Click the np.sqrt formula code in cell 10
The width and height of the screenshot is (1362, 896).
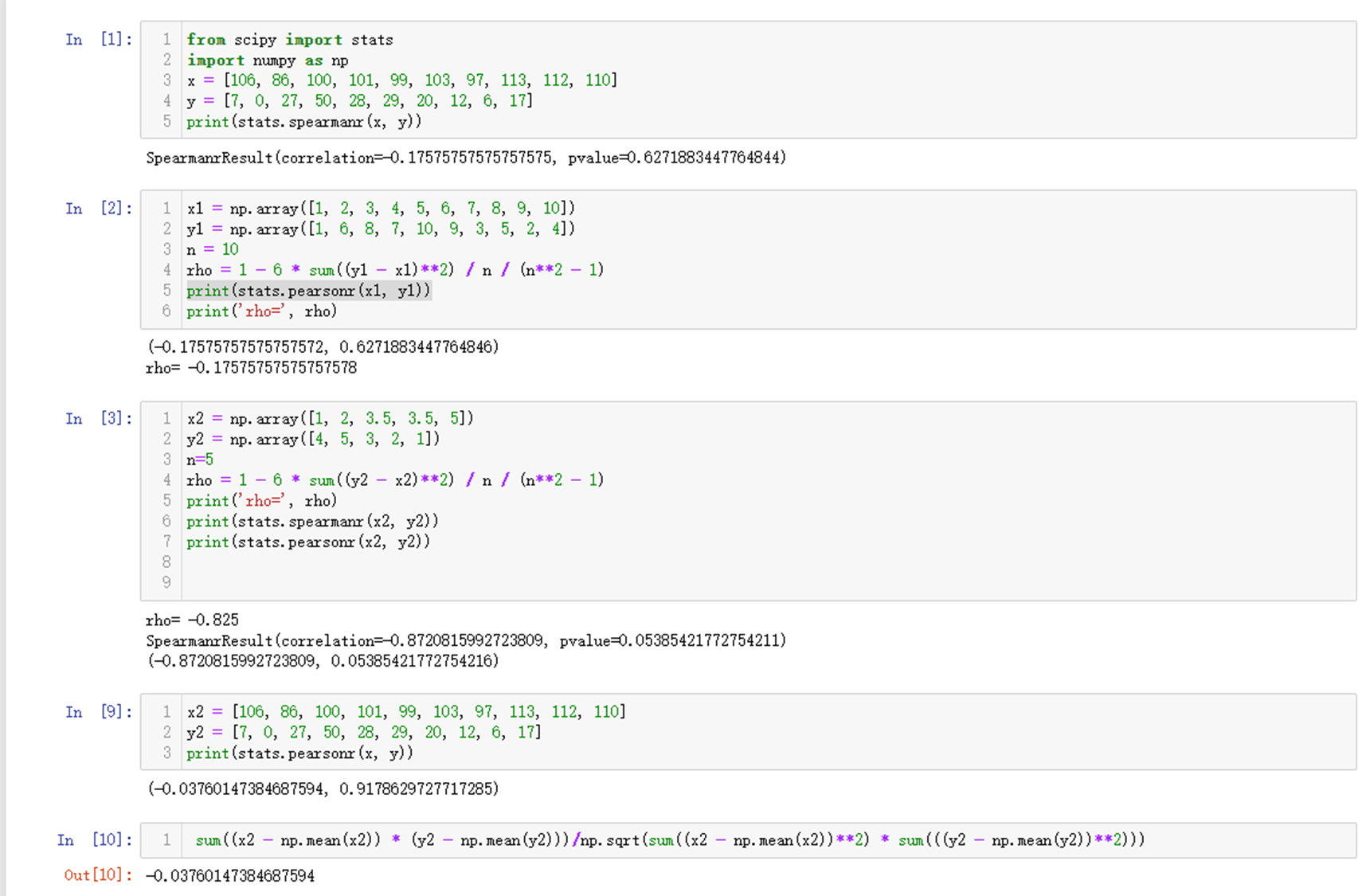click(669, 840)
